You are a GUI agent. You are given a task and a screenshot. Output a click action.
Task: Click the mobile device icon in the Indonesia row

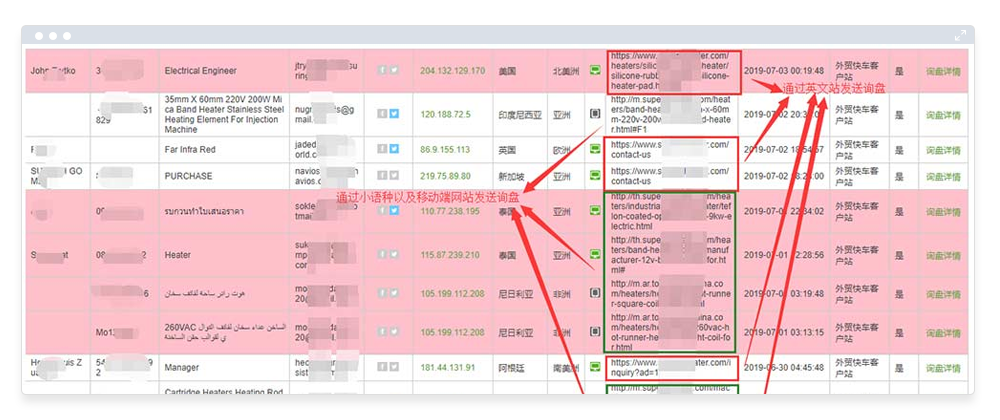click(594, 114)
